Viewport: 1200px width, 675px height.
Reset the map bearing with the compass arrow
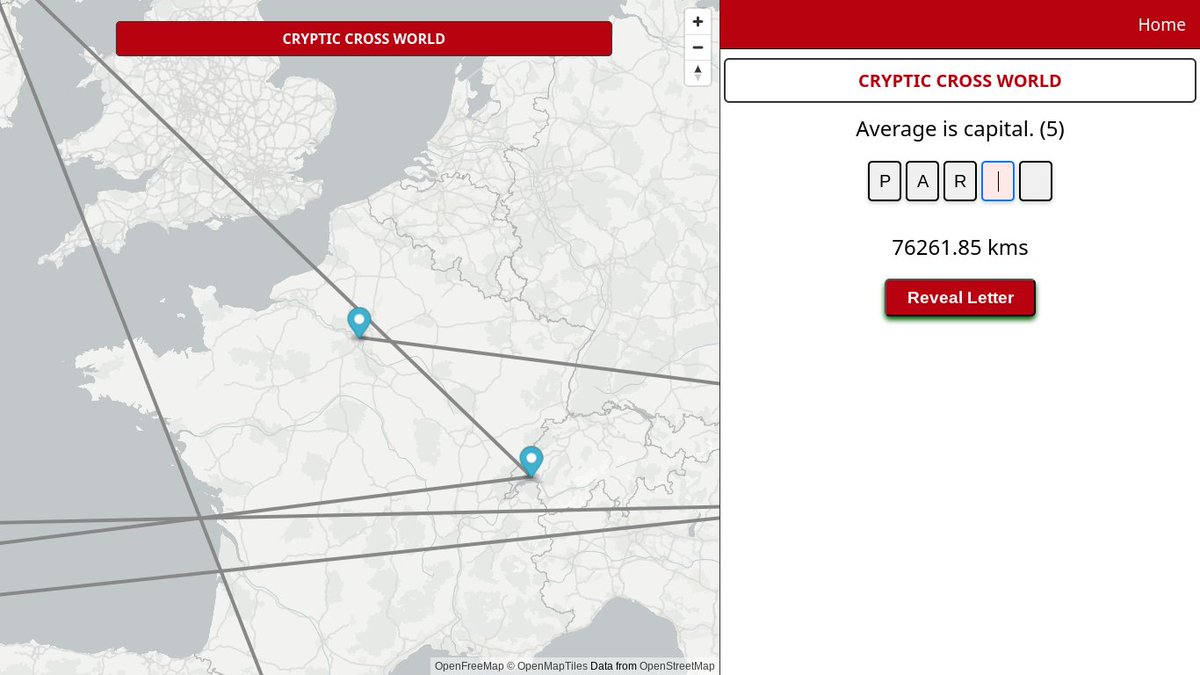(x=697, y=71)
